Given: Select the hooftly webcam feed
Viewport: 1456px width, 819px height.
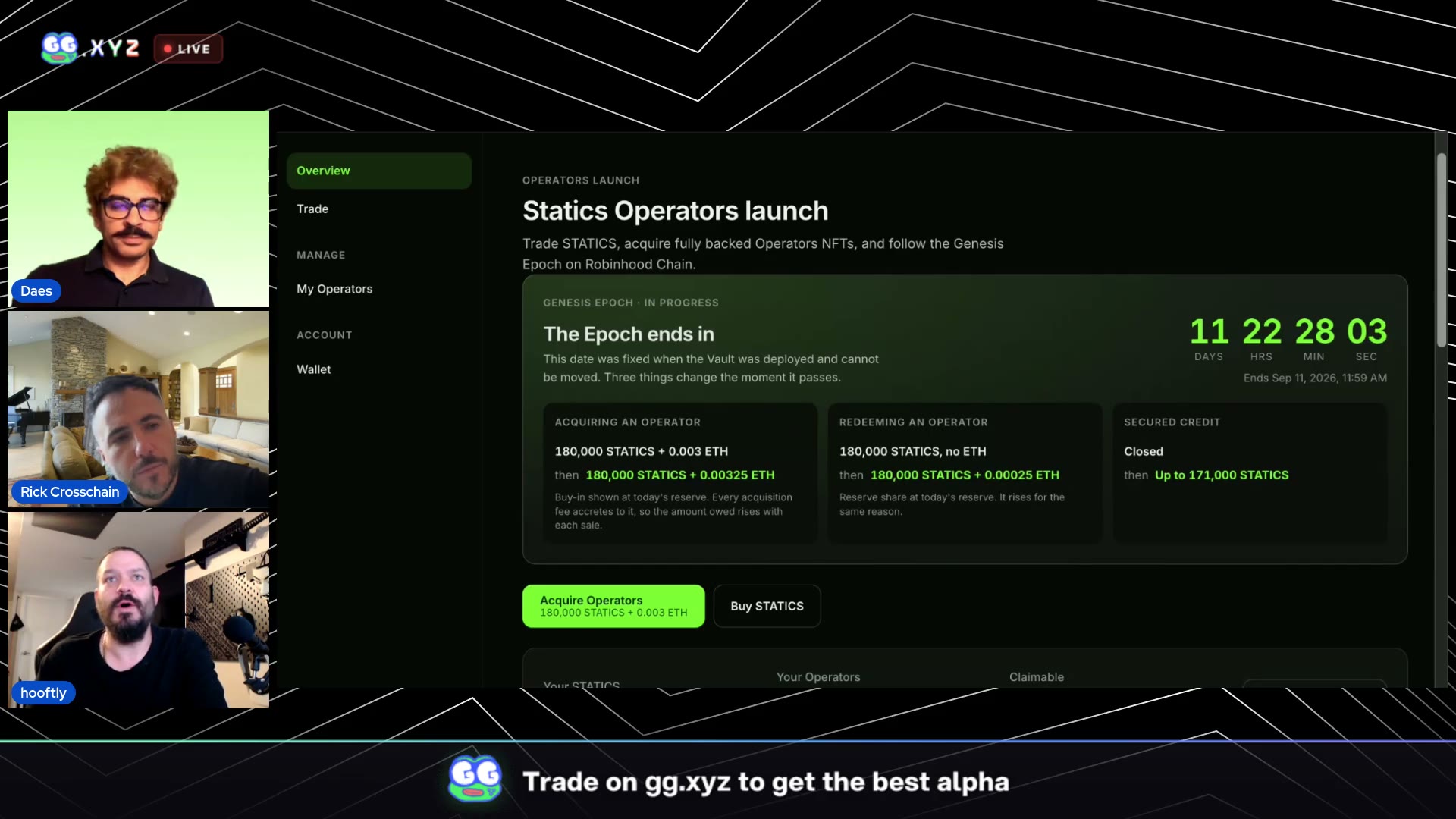Looking at the screenshot, I should pos(138,610).
